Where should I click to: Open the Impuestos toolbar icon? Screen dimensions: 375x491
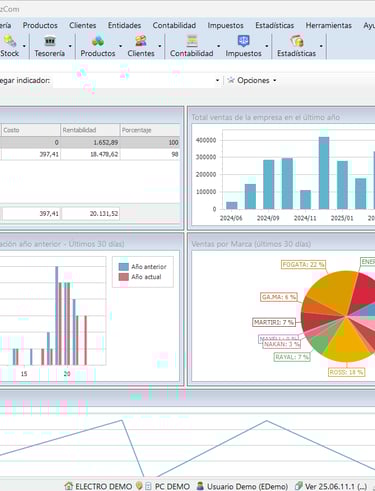click(x=243, y=41)
